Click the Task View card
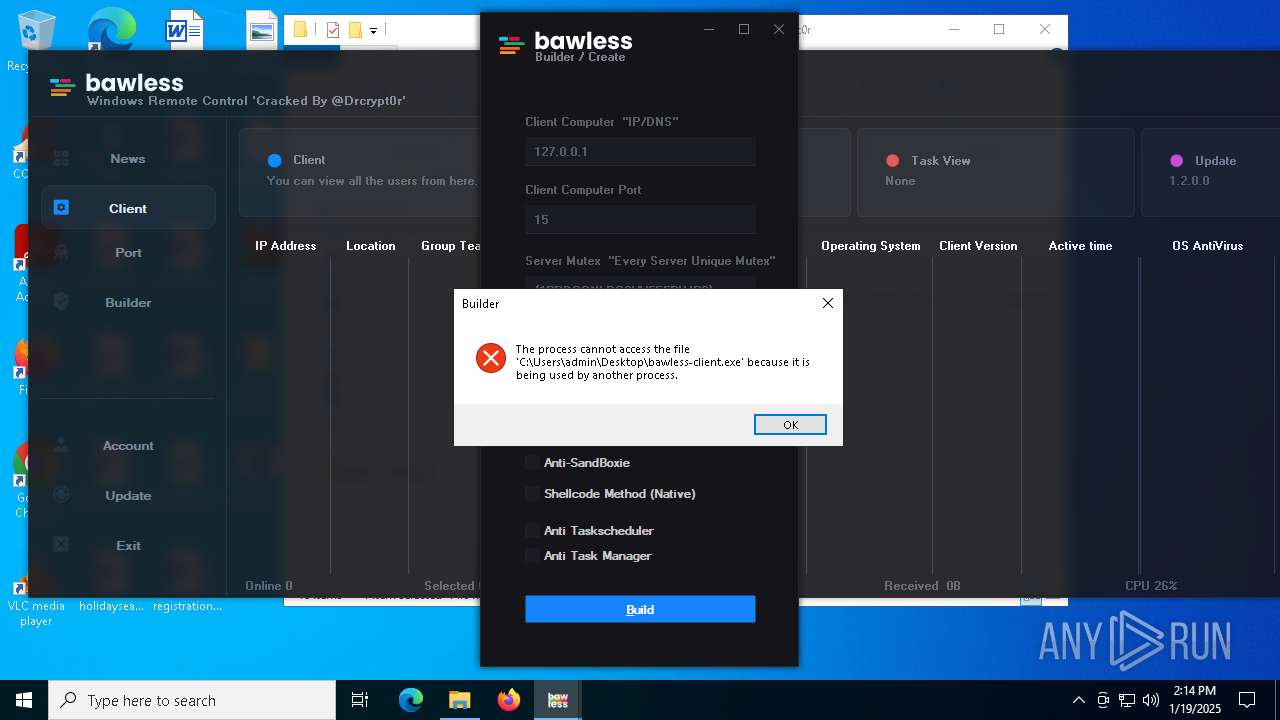The width and height of the screenshot is (1280, 720). tap(995, 172)
